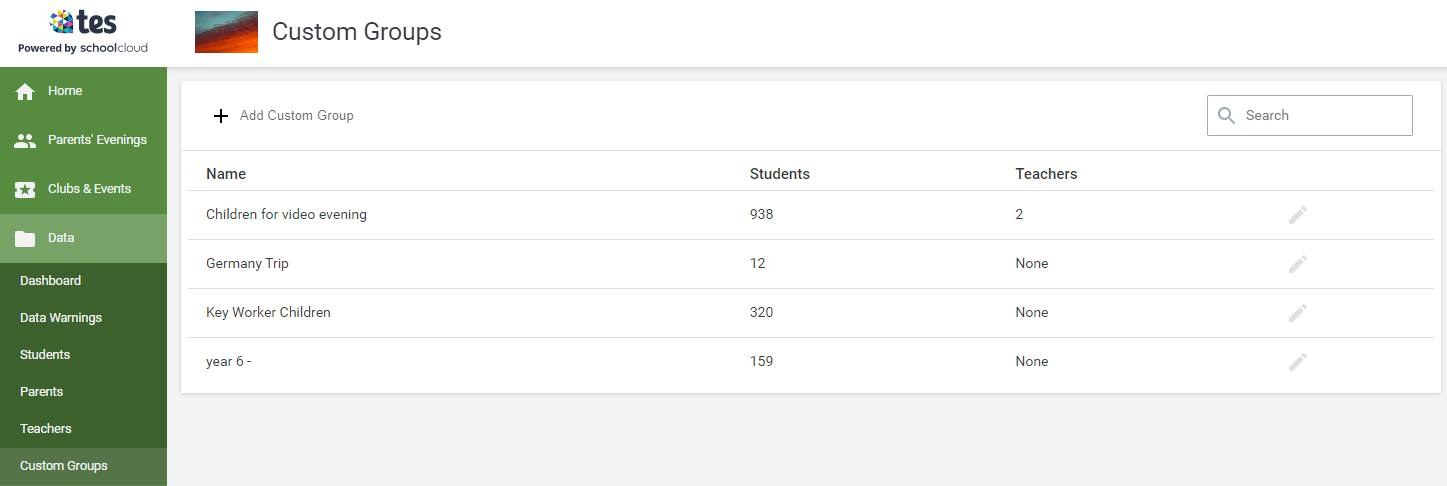Select Parents in the Data submenu
Screen dimensions: 1447x486
click(41, 392)
